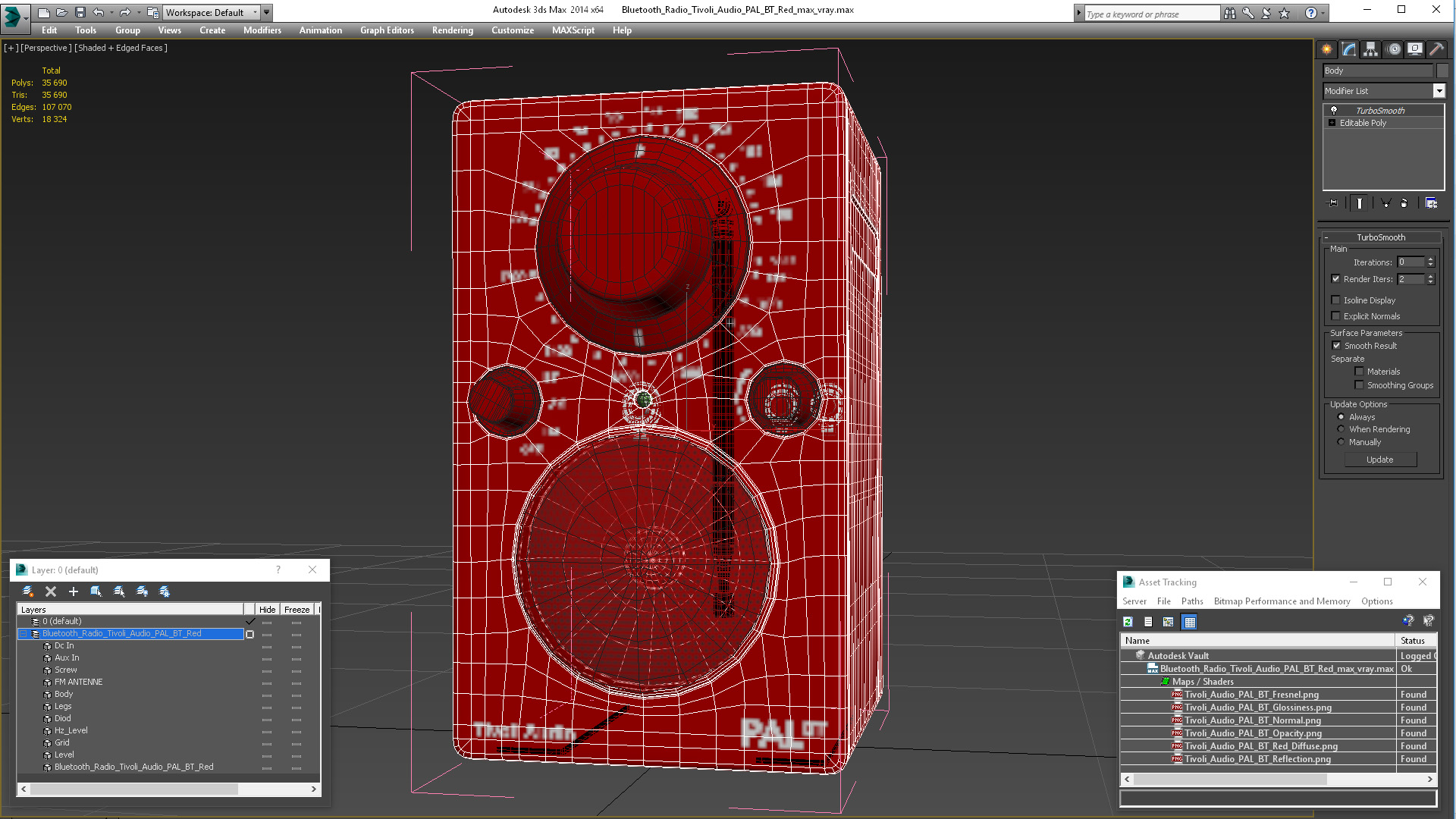Click Create New Layer icon

pos(28,591)
